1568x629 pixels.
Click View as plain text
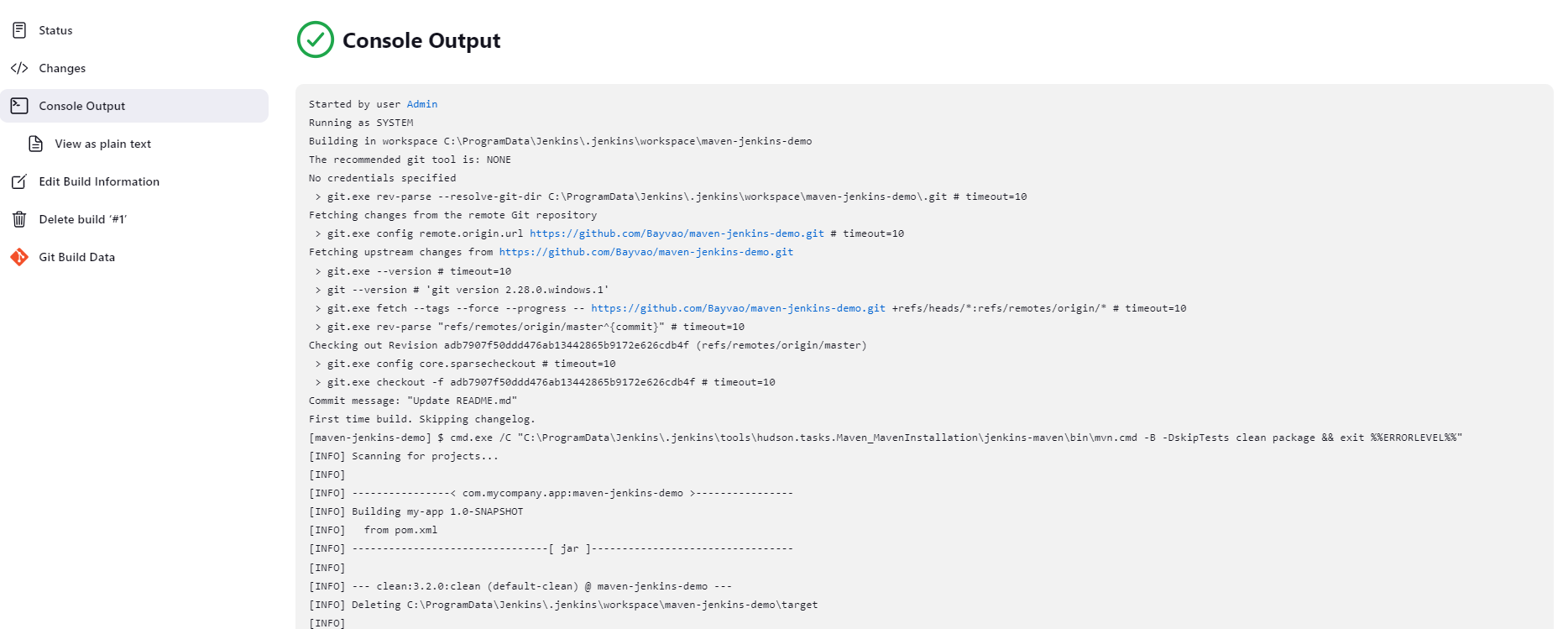tap(102, 144)
